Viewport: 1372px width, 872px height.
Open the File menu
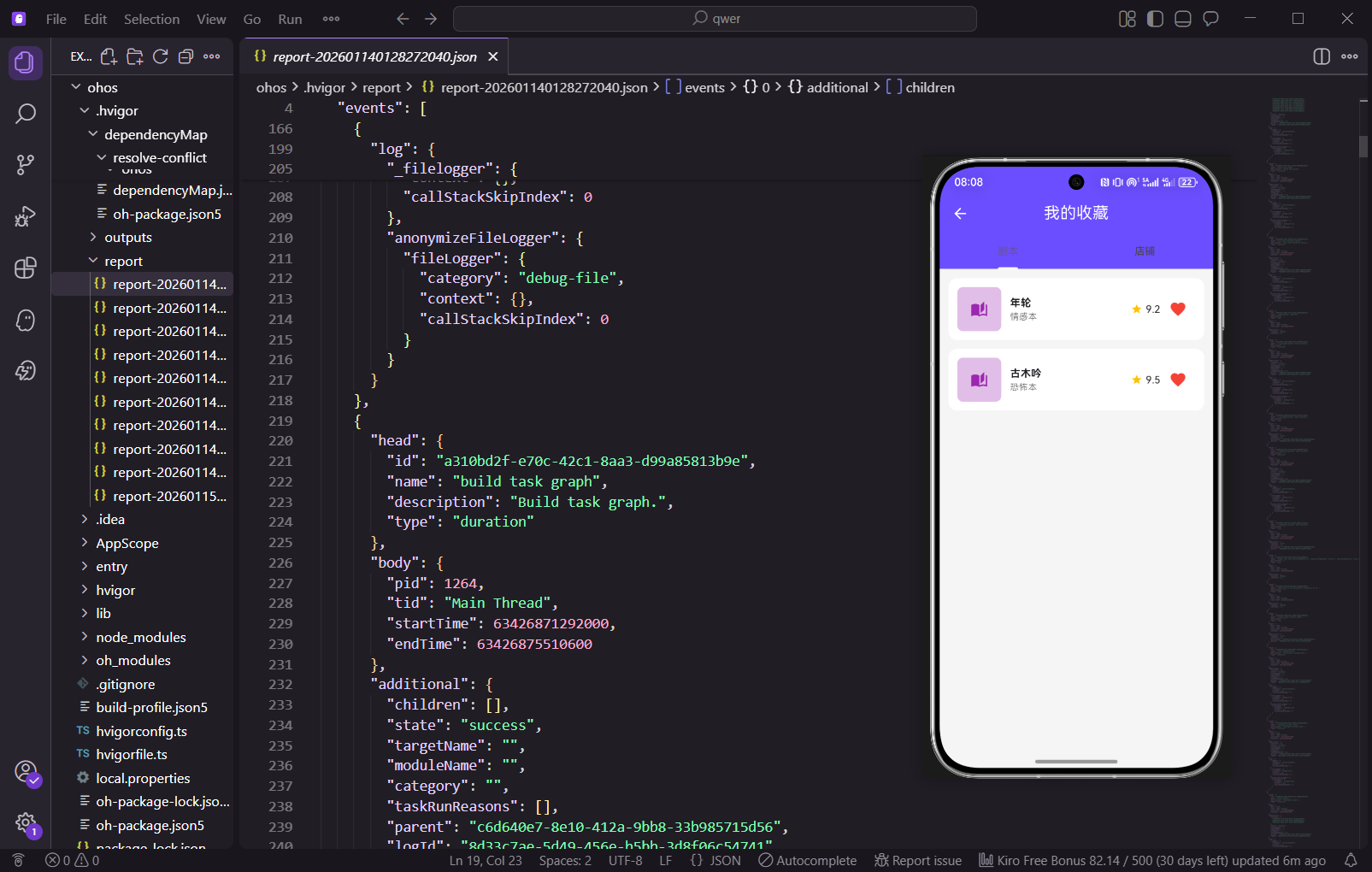(56, 19)
